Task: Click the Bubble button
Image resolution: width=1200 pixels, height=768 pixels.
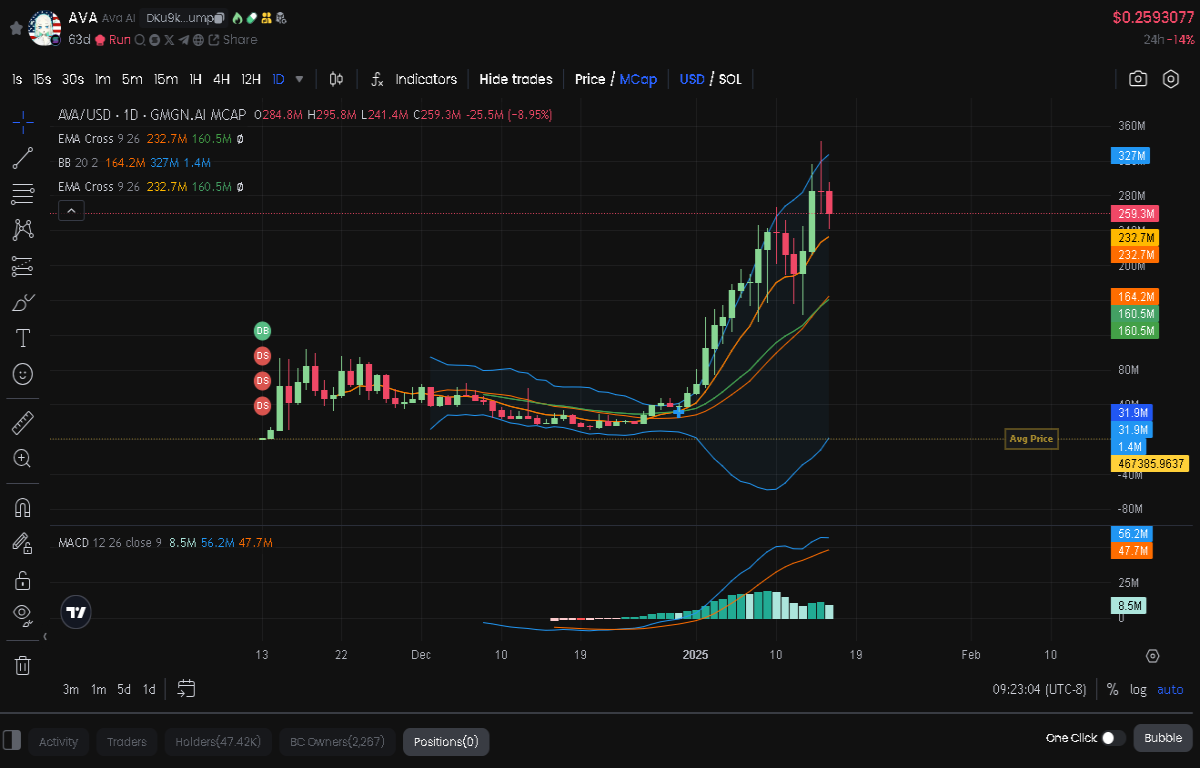Action: click(1162, 738)
